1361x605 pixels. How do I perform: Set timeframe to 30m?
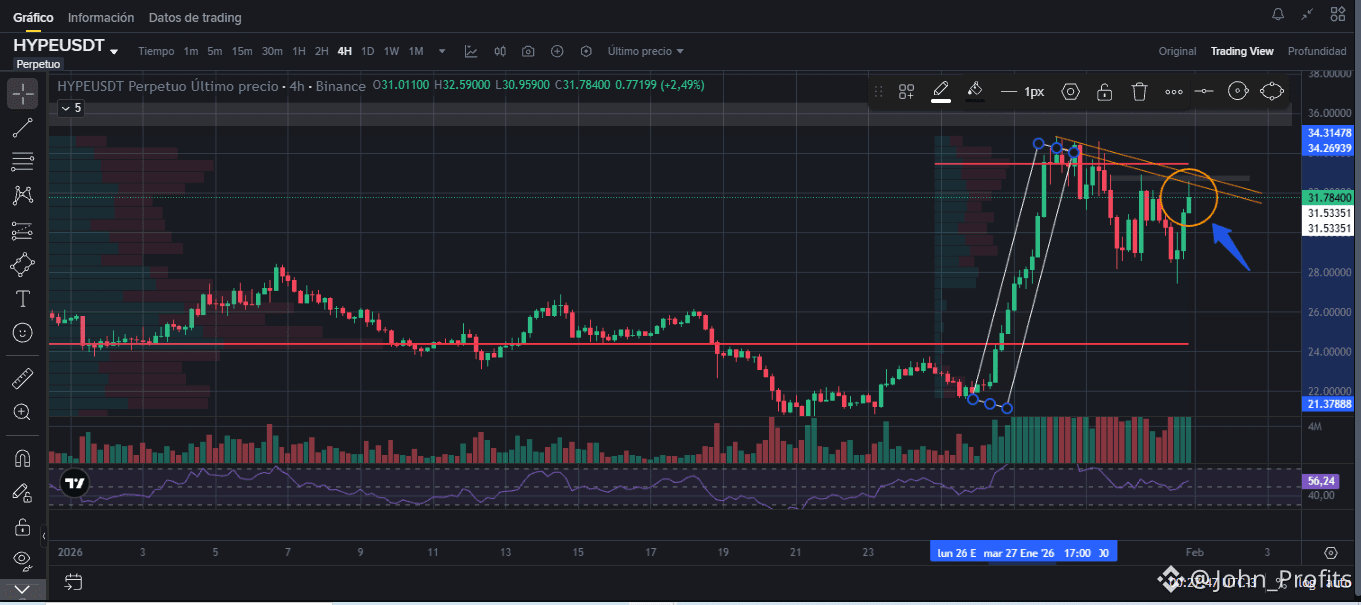coord(272,51)
